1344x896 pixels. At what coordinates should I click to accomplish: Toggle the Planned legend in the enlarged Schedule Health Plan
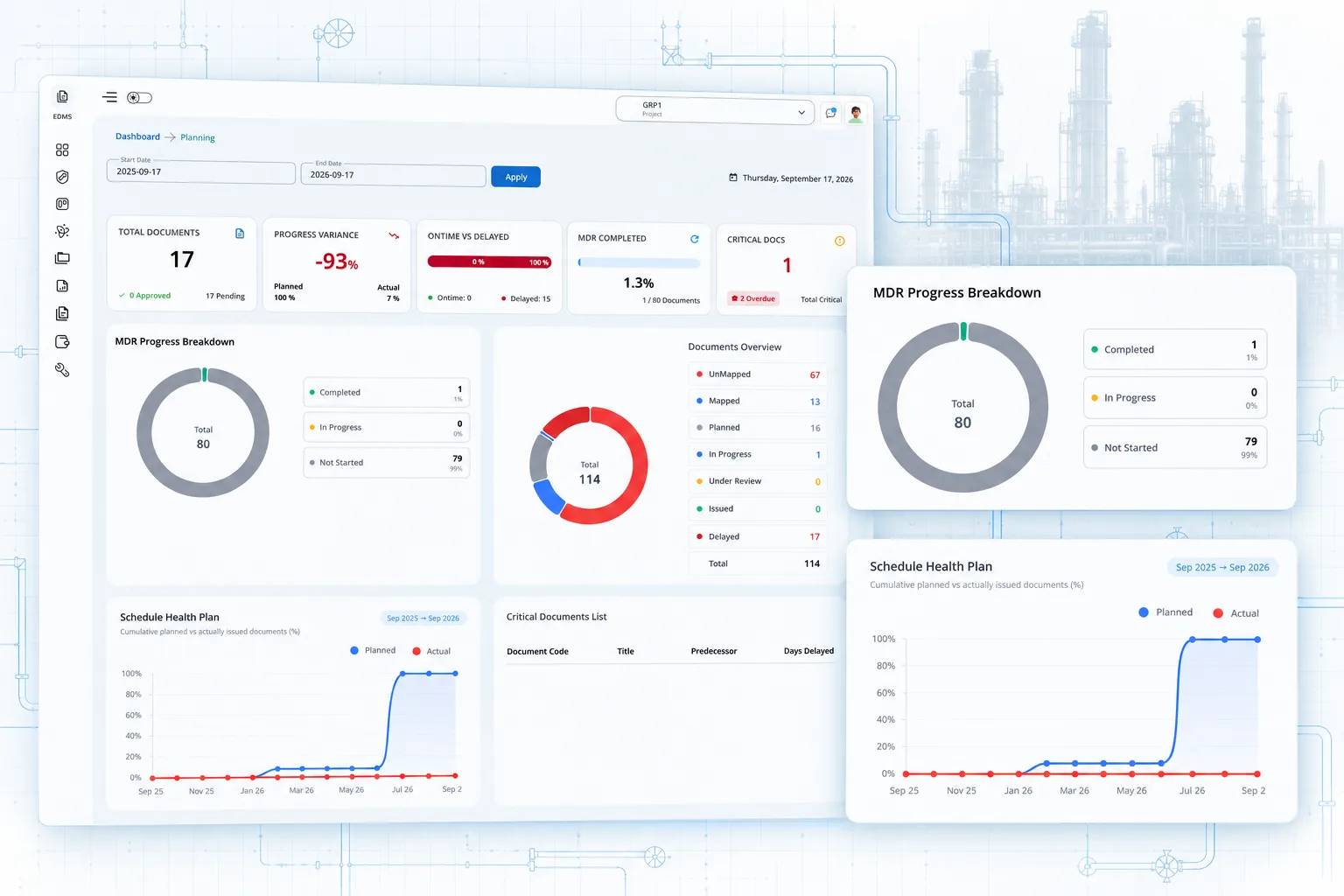coord(1165,612)
